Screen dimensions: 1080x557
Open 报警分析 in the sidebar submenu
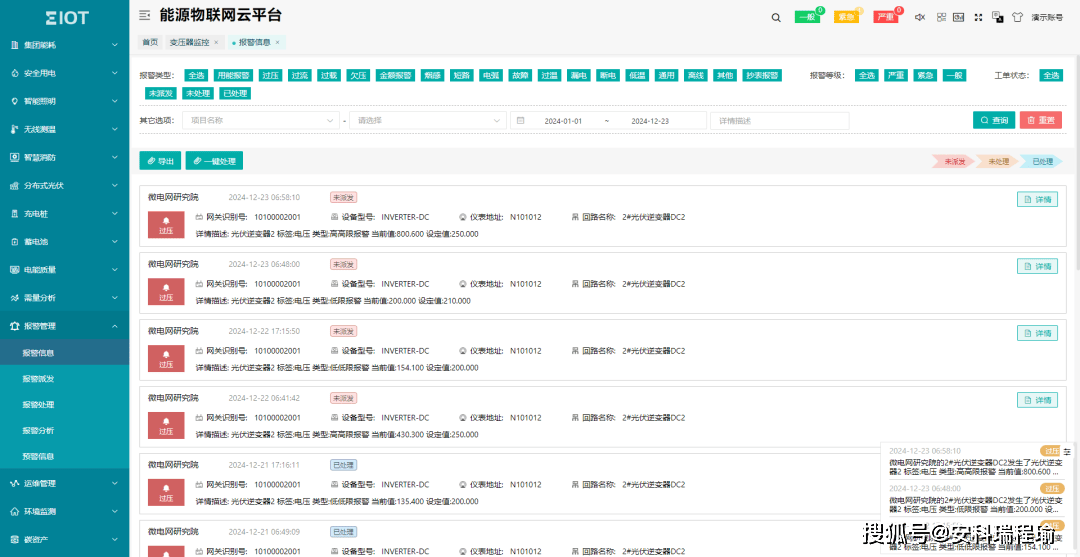[x=38, y=430]
